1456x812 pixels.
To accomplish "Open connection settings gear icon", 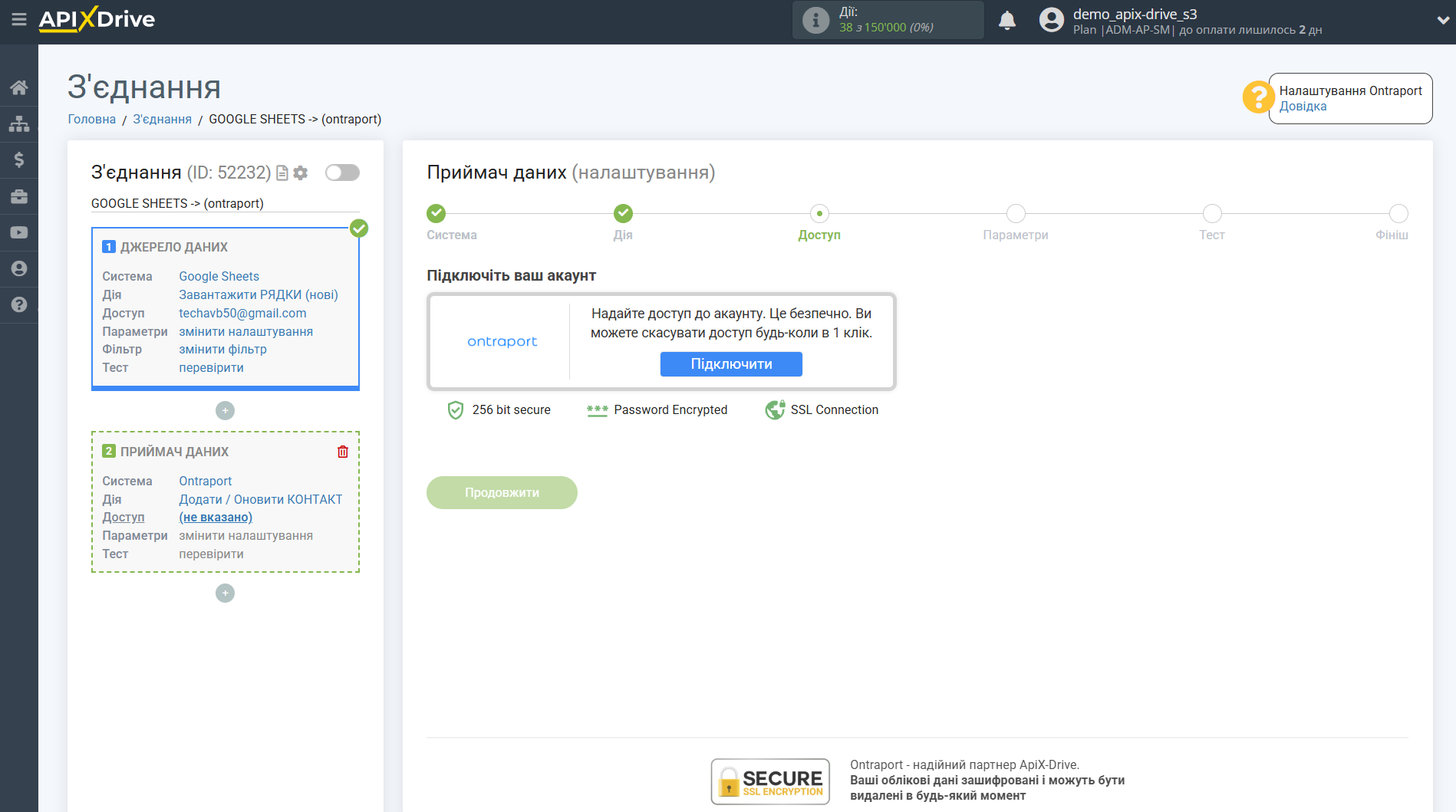I will (301, 173).
